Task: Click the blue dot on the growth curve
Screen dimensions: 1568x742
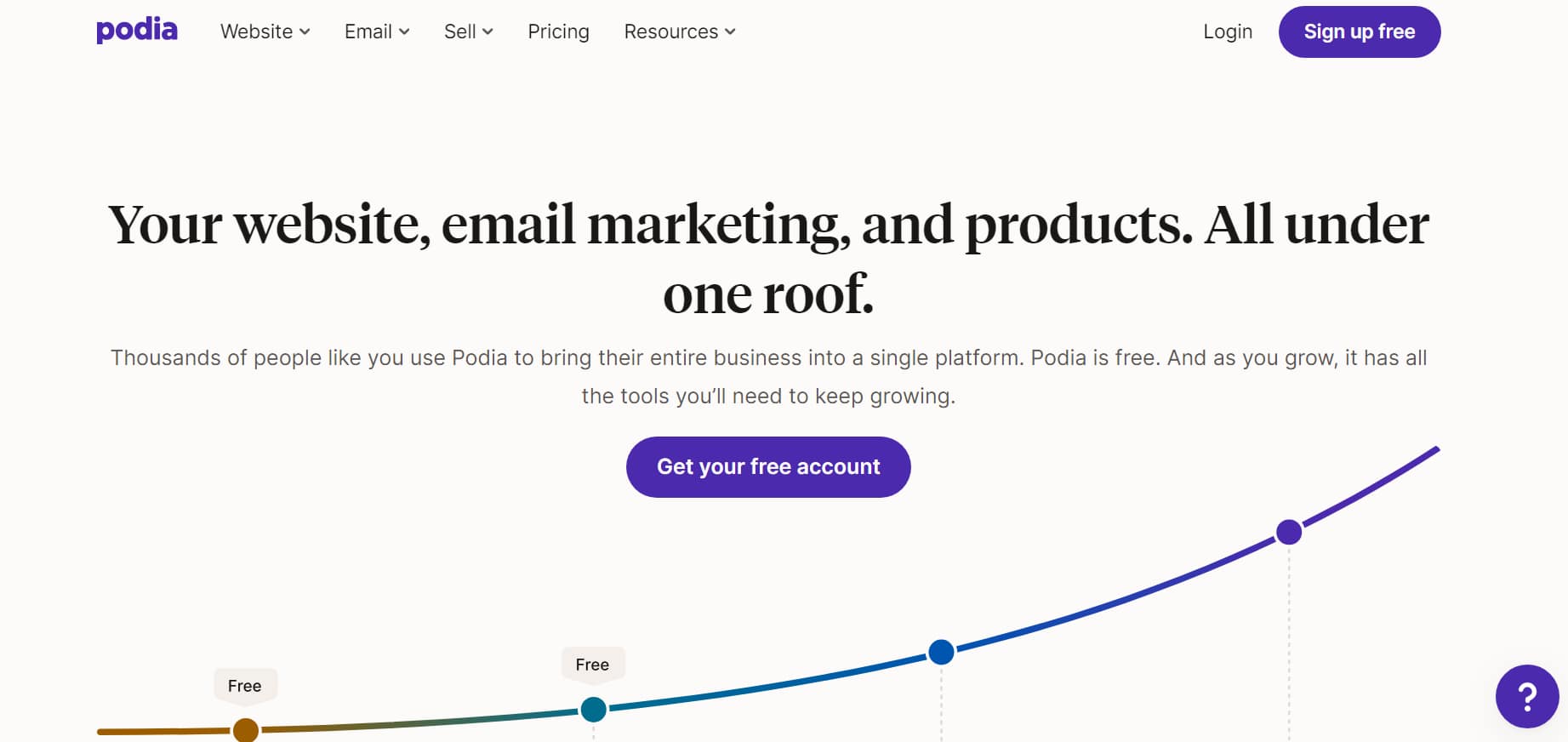Action: pyautogui.click(x=941, y=652)
